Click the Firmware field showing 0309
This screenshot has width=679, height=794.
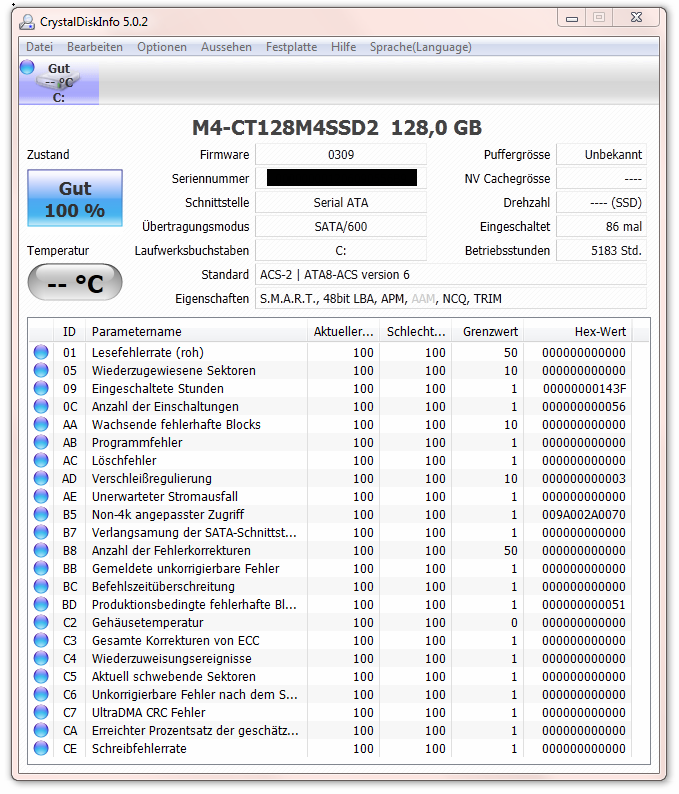click(x=341, y=154)
